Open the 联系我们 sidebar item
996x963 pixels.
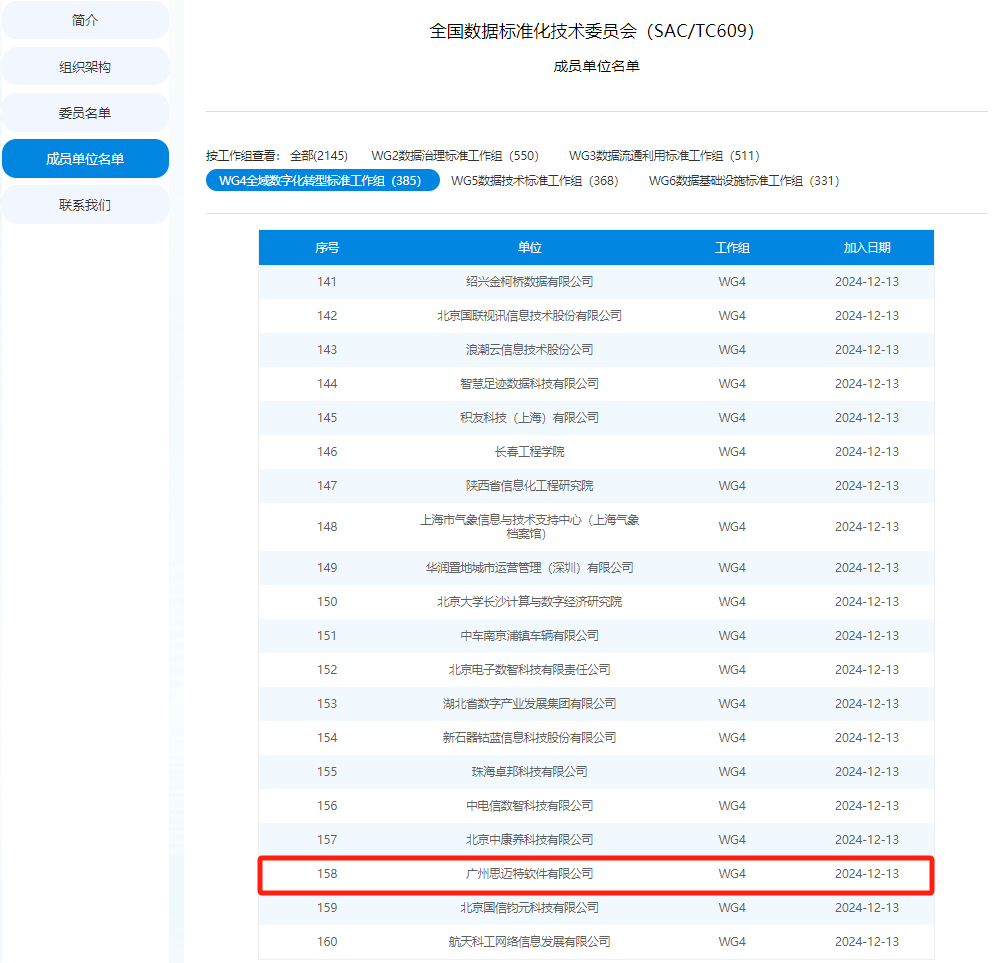(85, 205)
